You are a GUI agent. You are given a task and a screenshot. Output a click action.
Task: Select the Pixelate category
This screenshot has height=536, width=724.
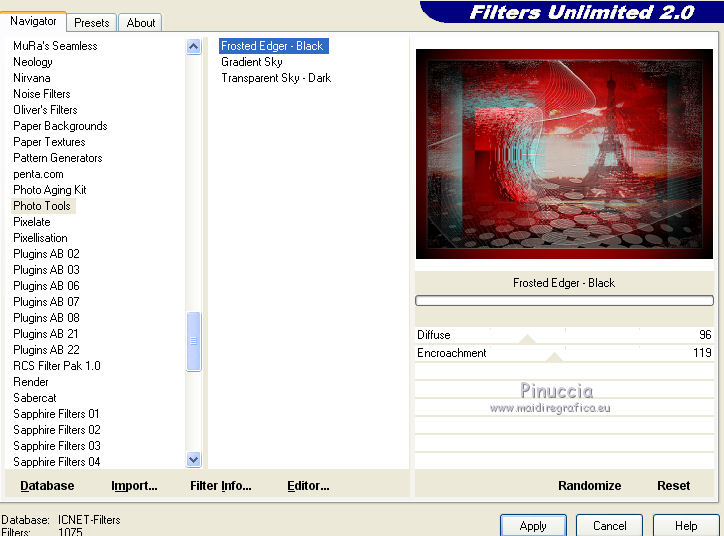[32, 222]
